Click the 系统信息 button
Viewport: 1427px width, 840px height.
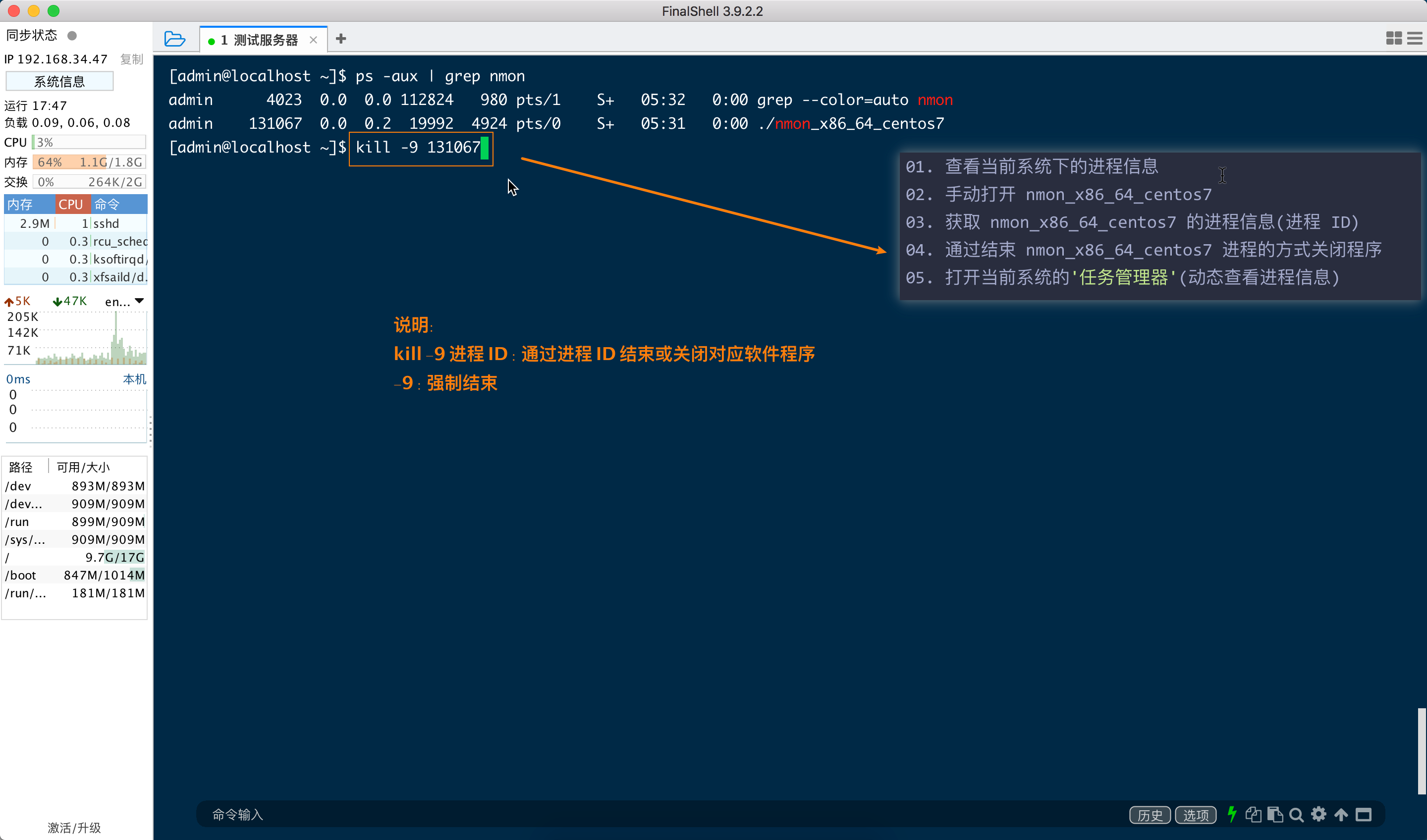[59, 81]
